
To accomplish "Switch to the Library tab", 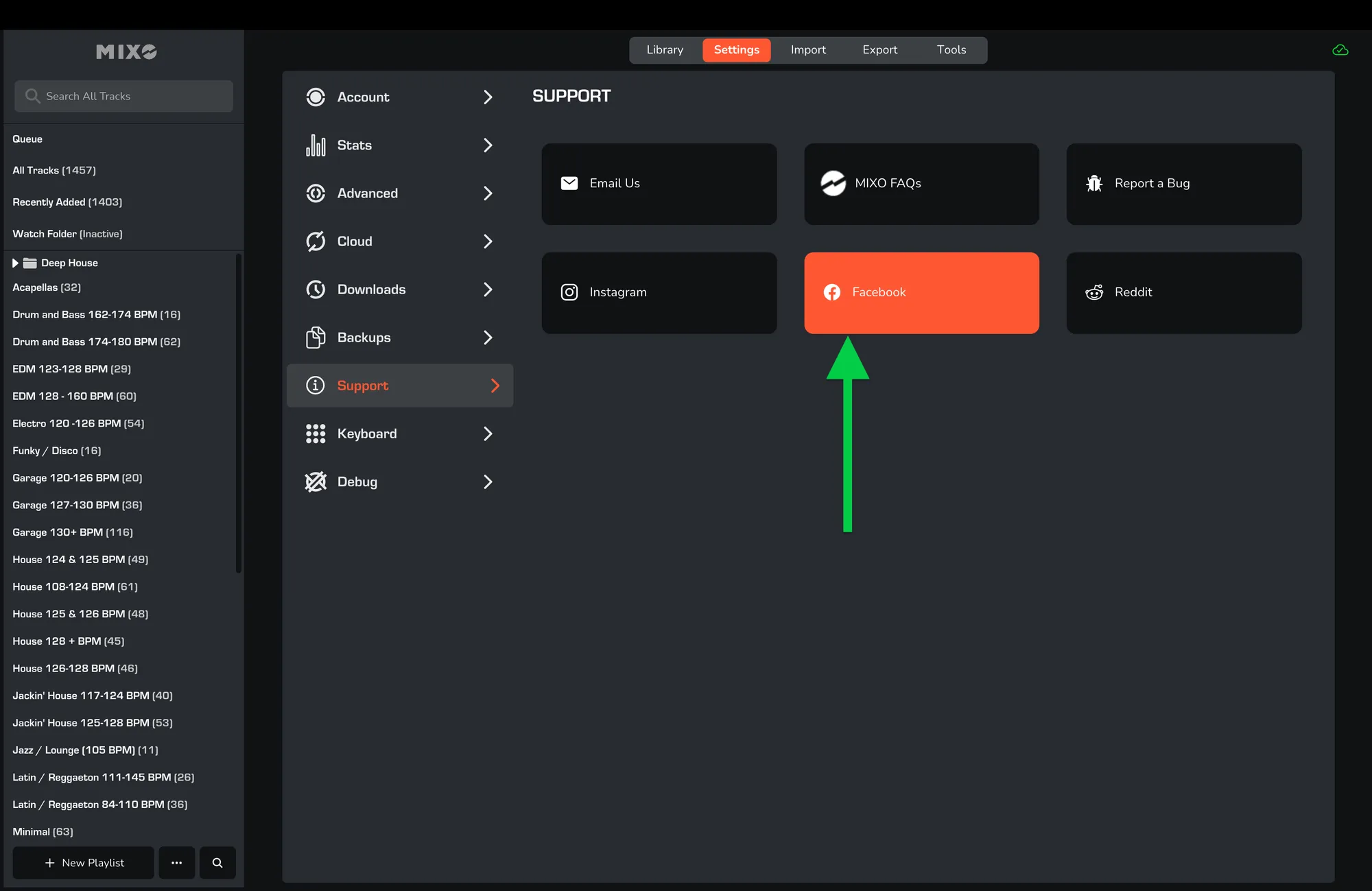I will pyautogui.click(x=665, y=50).
